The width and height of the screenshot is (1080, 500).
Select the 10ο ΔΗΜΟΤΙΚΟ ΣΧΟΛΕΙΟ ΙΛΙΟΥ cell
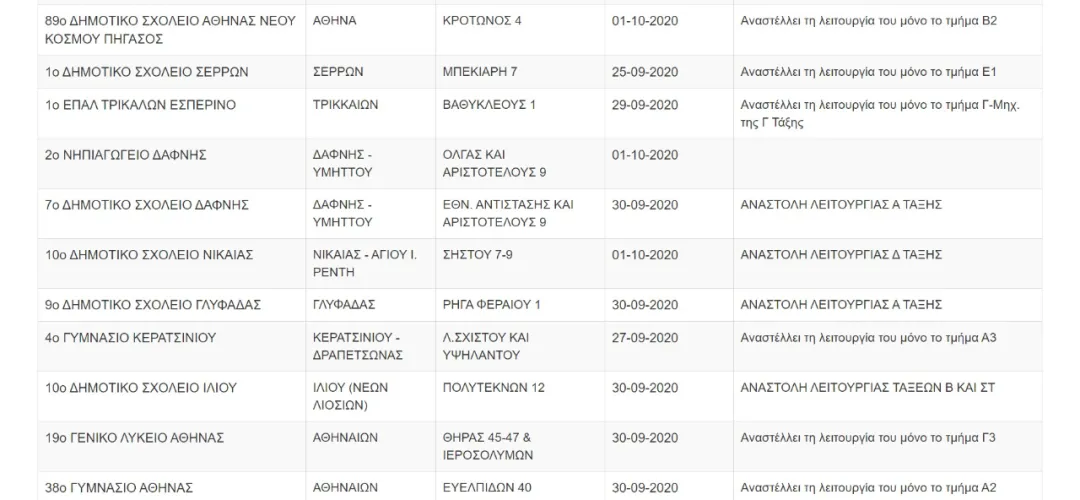141,388
